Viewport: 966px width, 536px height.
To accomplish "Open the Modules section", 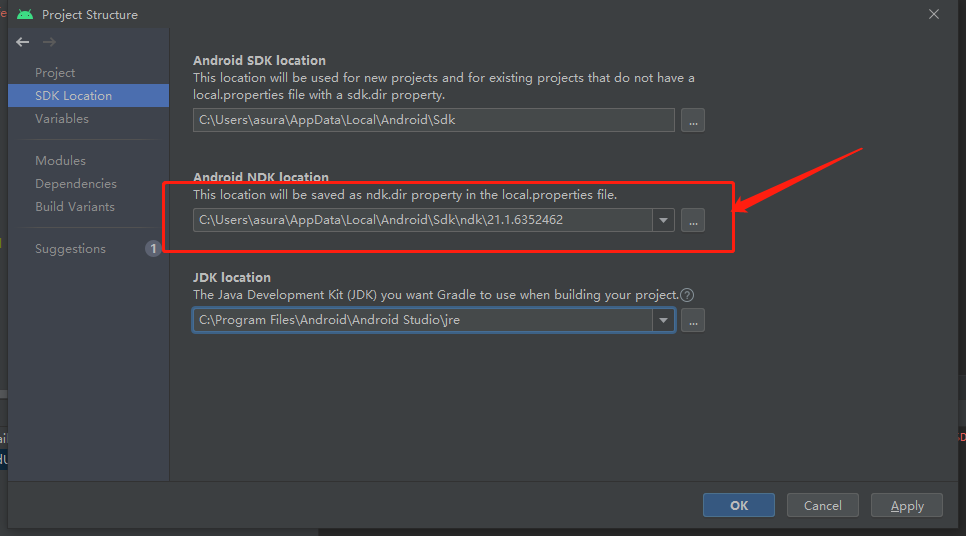I will click(x=60, y=161).
